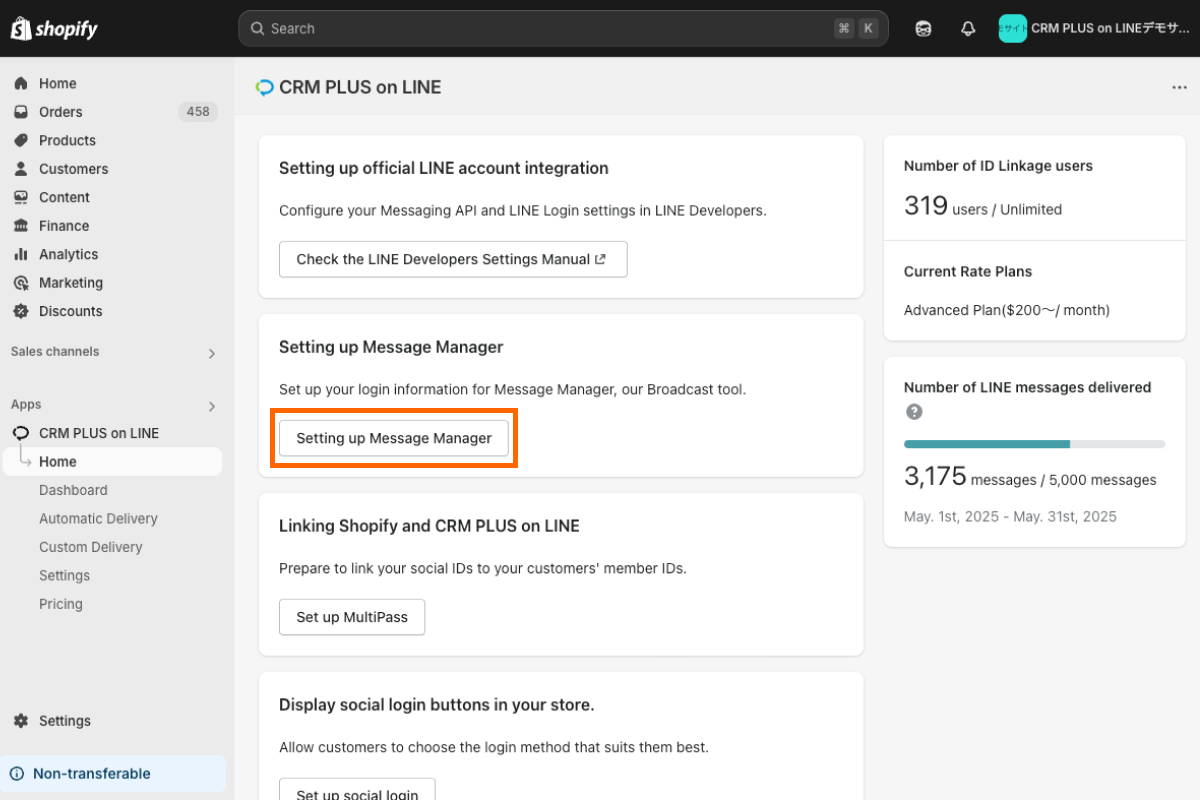Viewport: 1200px width, 800px height.
Task: Click the ⌘ K shortcut hint
Action: point(856,29)
